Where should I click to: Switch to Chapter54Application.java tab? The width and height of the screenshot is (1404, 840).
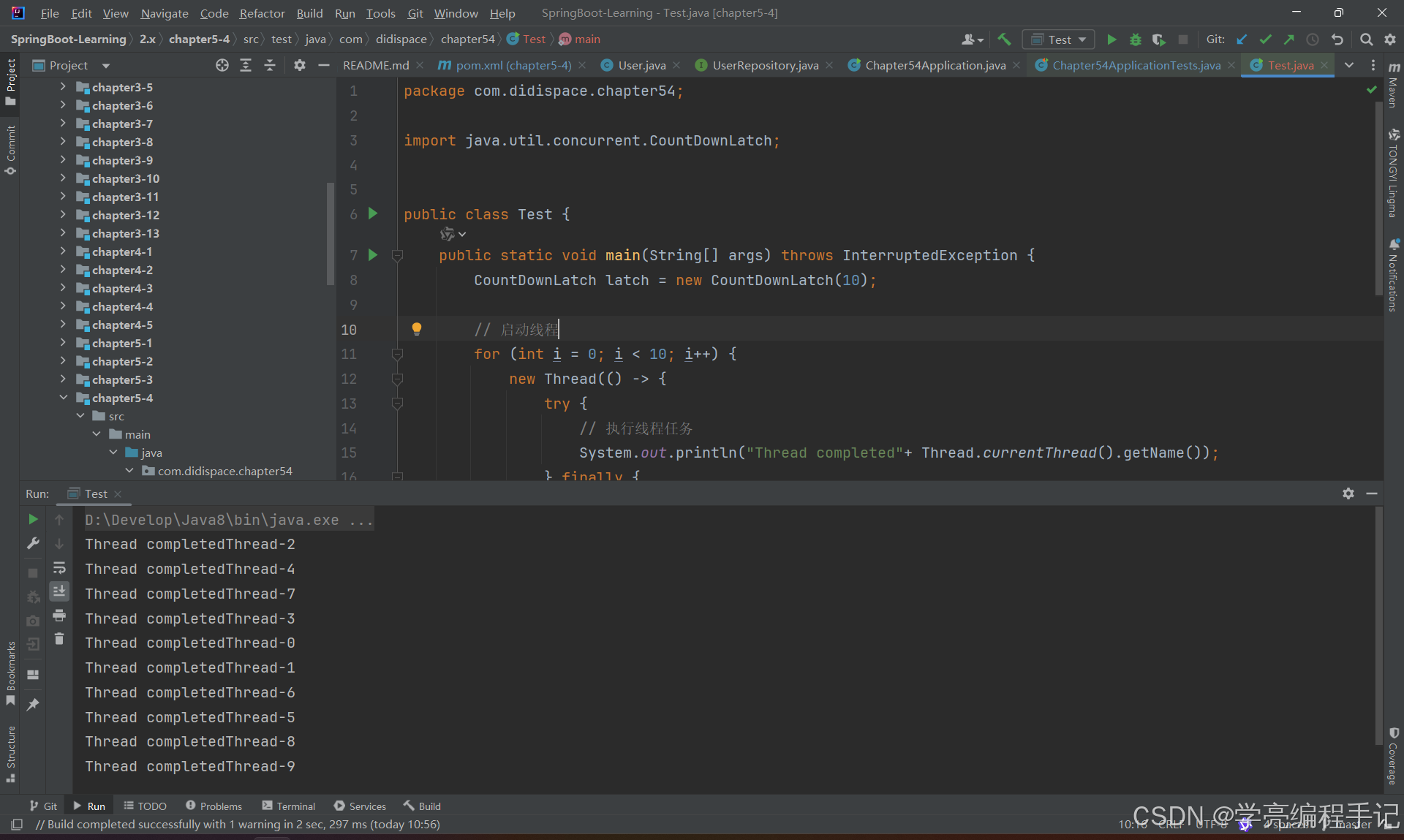point(935,65)
